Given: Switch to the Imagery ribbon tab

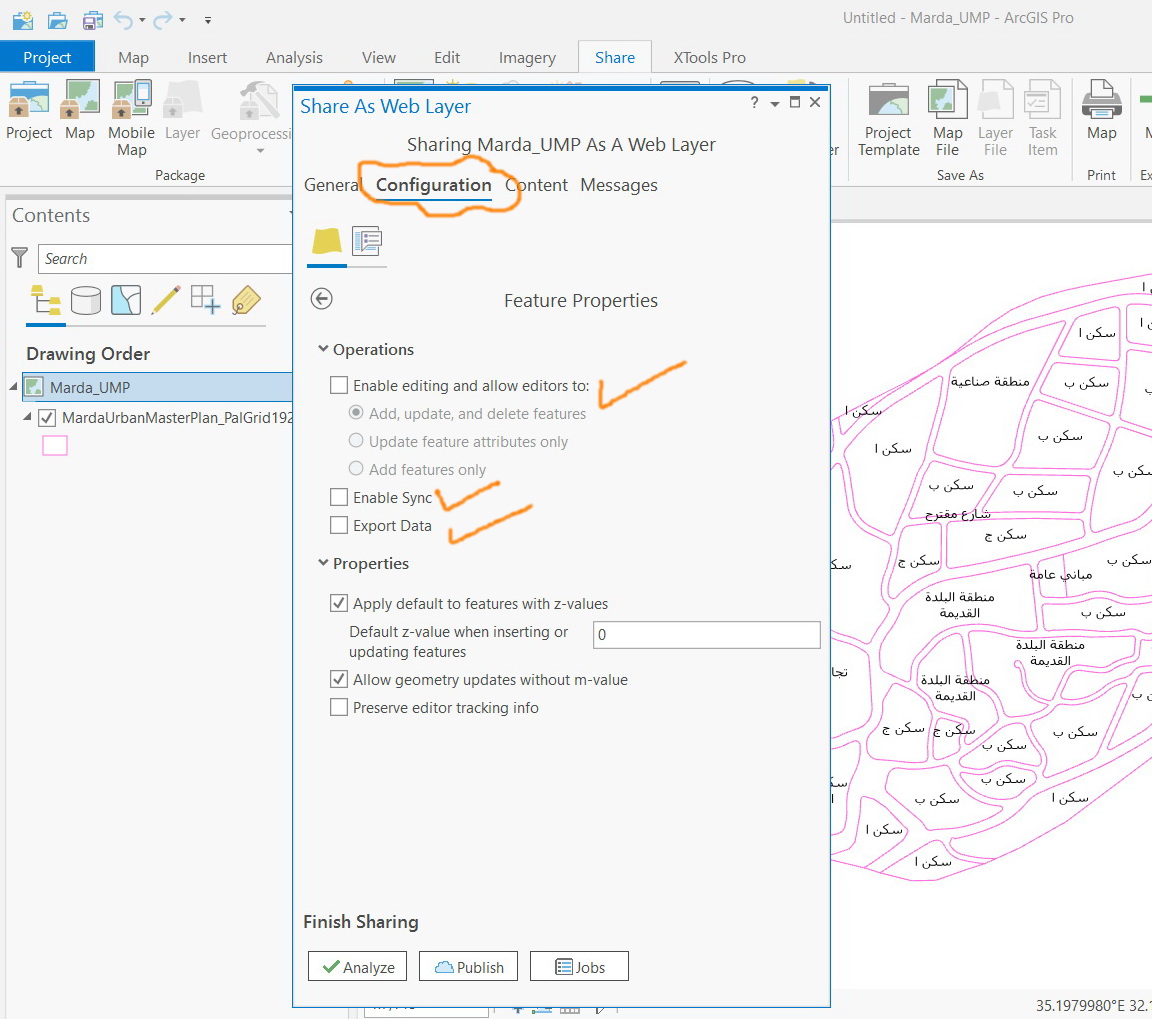Looking at the screenshot, I should point(527,57).
